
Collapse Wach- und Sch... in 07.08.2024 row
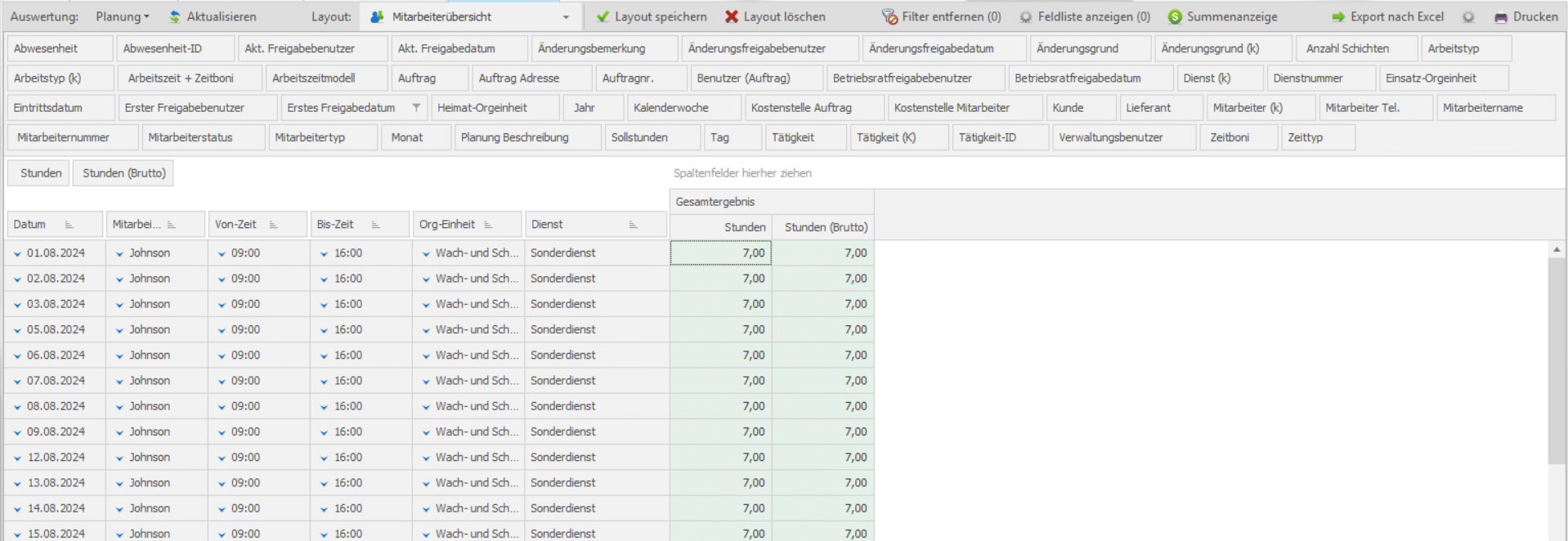tap(426, 382)
